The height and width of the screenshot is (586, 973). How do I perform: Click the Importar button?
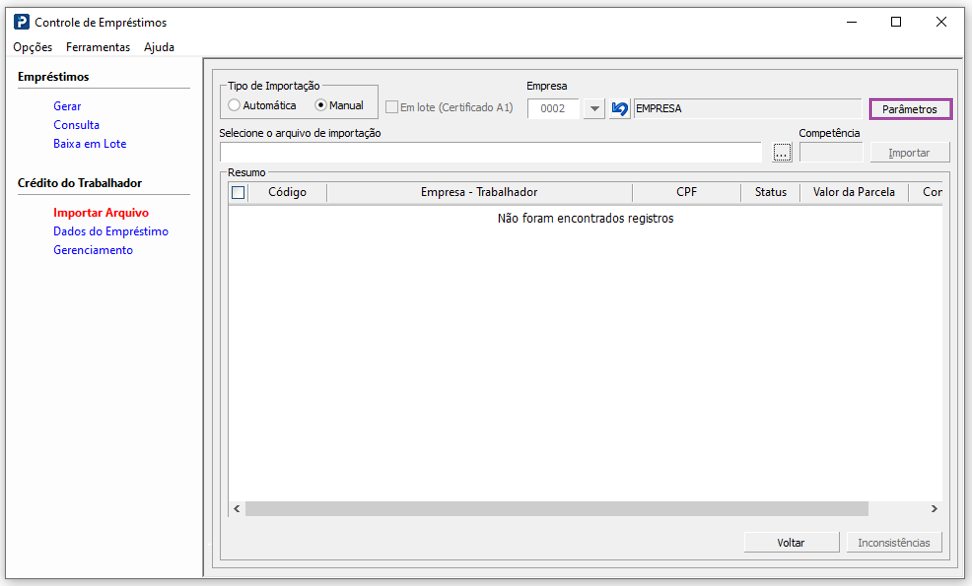[x=909, y=153]
